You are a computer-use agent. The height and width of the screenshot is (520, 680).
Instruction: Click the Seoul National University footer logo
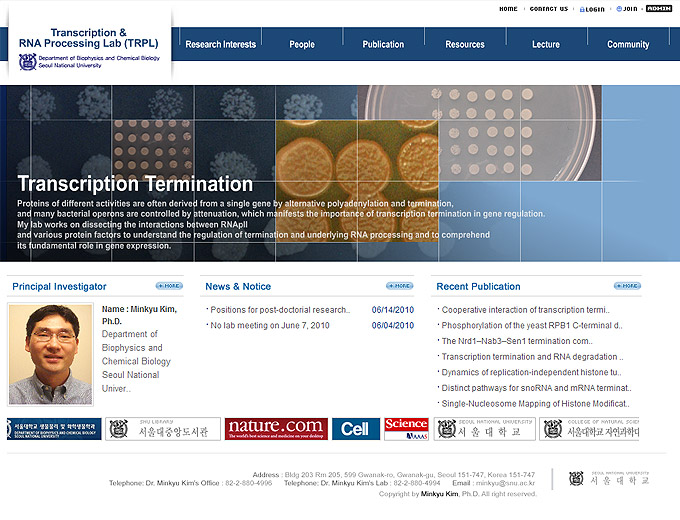[x=608, y=479]
